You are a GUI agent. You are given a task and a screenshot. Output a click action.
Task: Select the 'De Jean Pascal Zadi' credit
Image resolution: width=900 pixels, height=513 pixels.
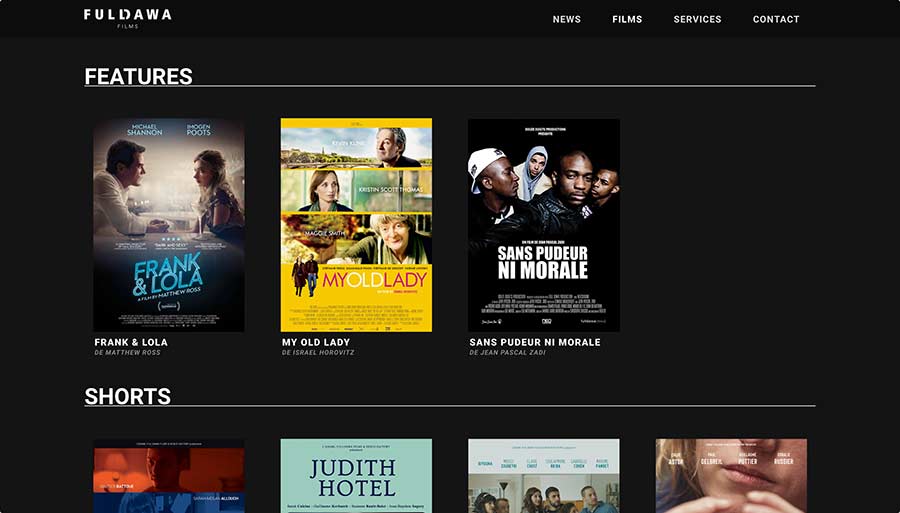[x=507, y=352]
